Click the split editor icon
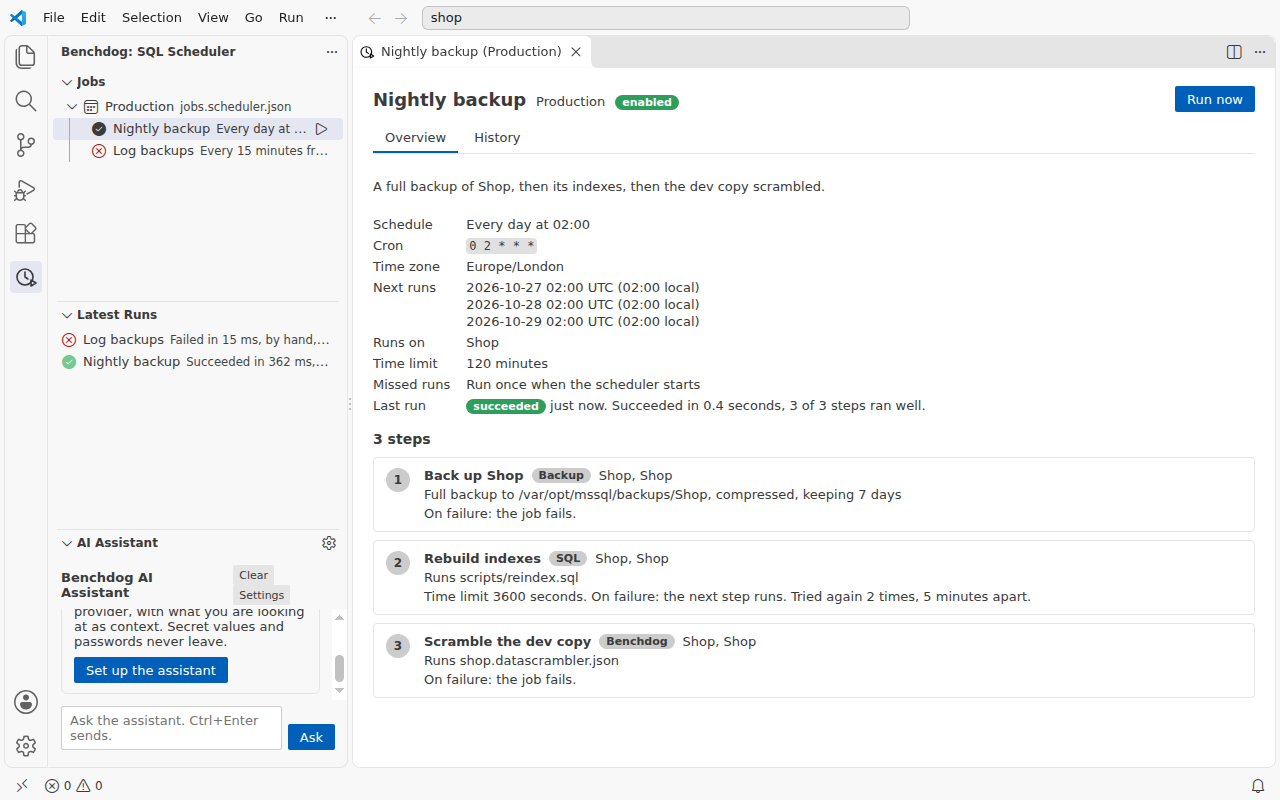The height and width of the screenshot is (800, 1280). click(x=1234, y=52)
